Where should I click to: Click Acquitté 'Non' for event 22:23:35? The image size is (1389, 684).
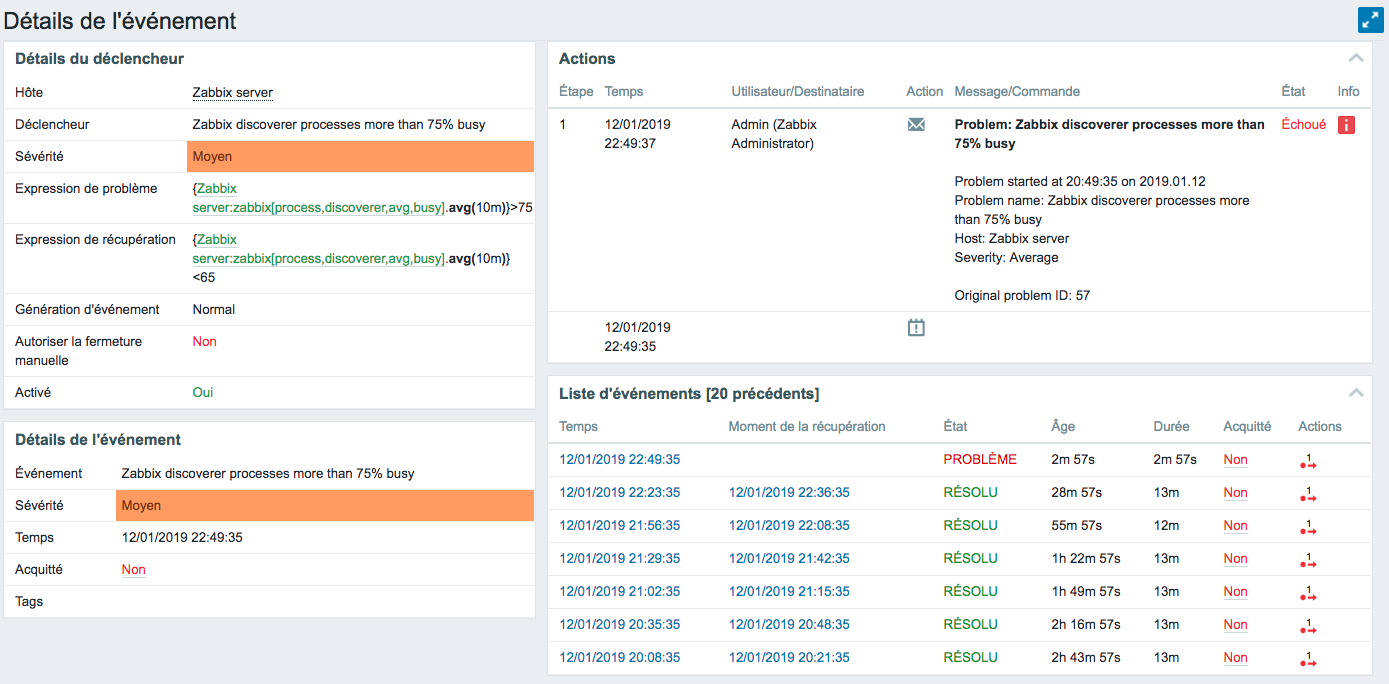[x=1235, y=493]
